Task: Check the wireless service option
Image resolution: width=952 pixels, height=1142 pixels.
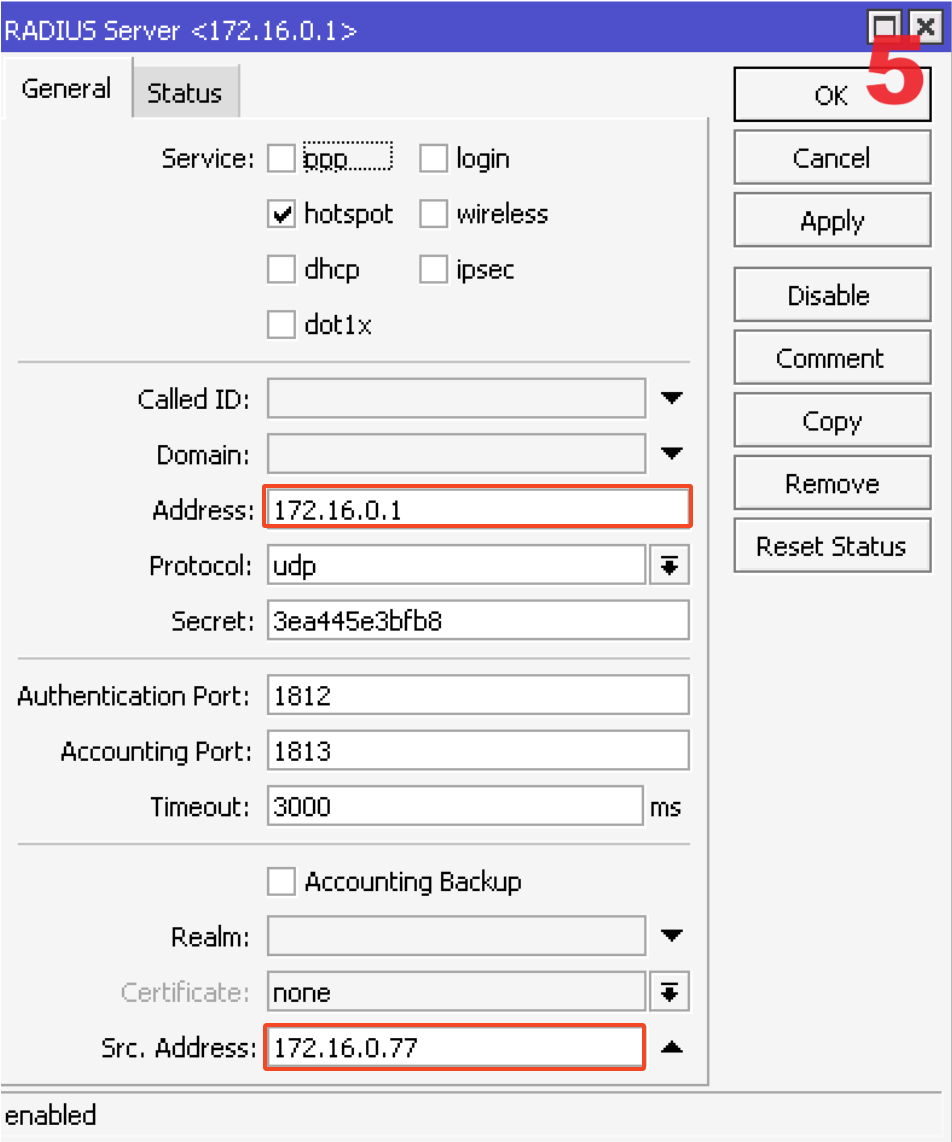Action: (x=433, y=214)
